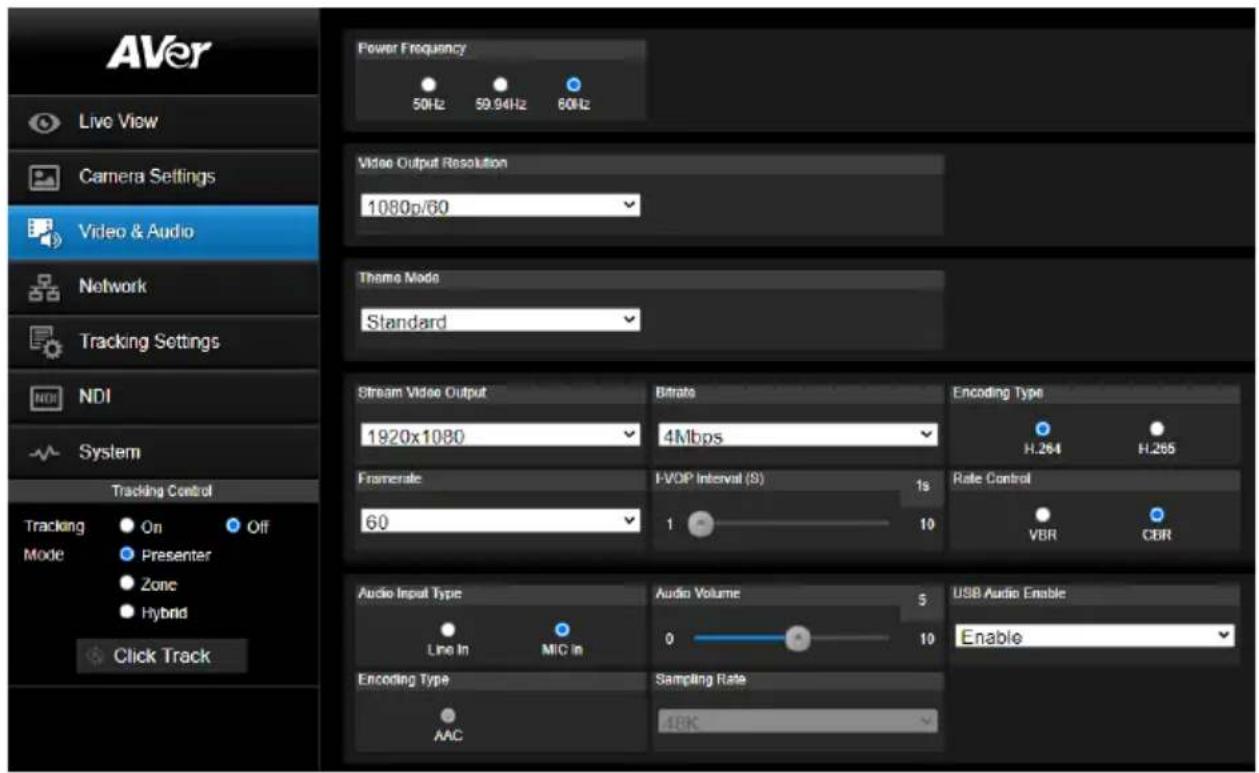Open Camera Settings page

point(163,177)
